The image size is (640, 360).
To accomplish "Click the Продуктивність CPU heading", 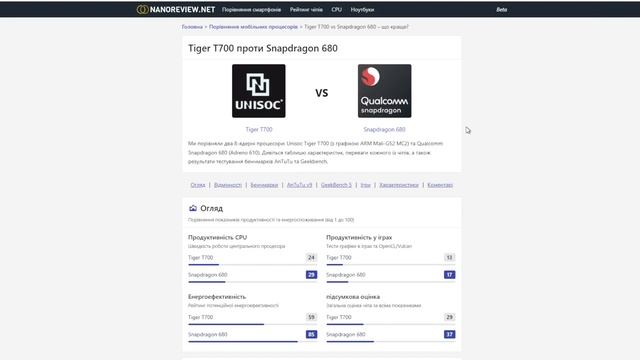I will pyautogui.click(x=217, y=237).
